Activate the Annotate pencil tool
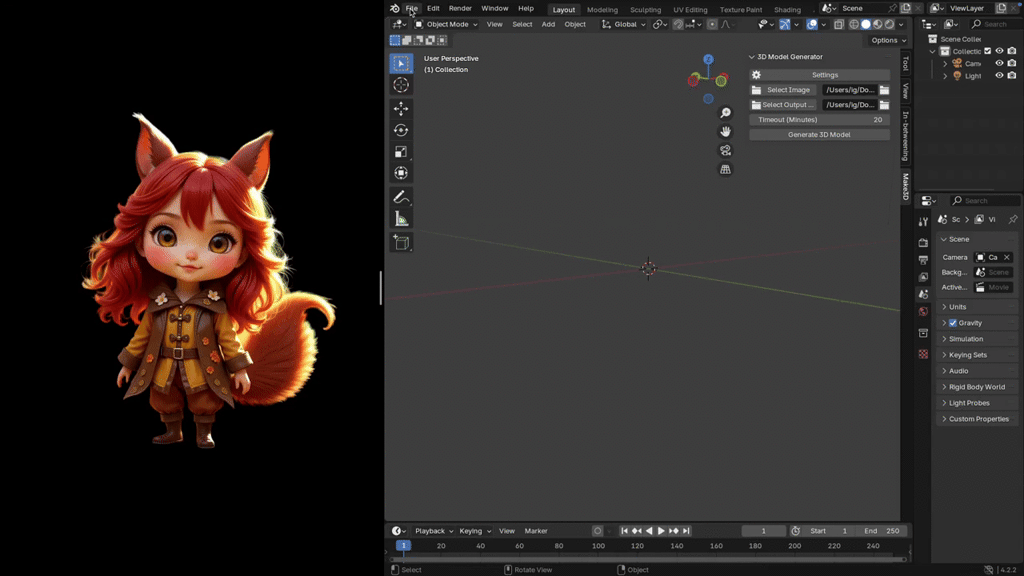The image size is (1024, 576). [401, 197]
